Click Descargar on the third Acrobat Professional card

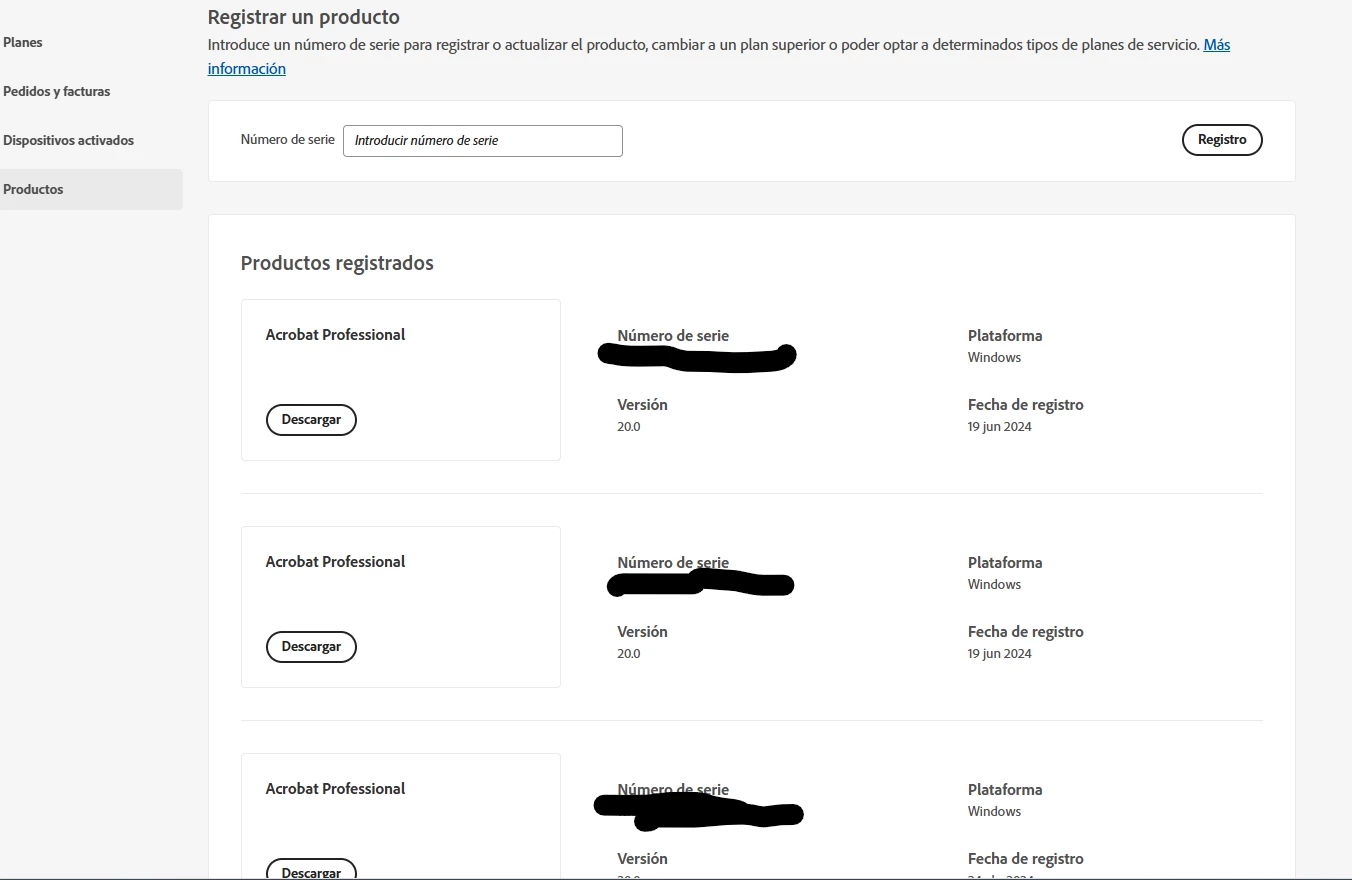(x=311, y=870)
